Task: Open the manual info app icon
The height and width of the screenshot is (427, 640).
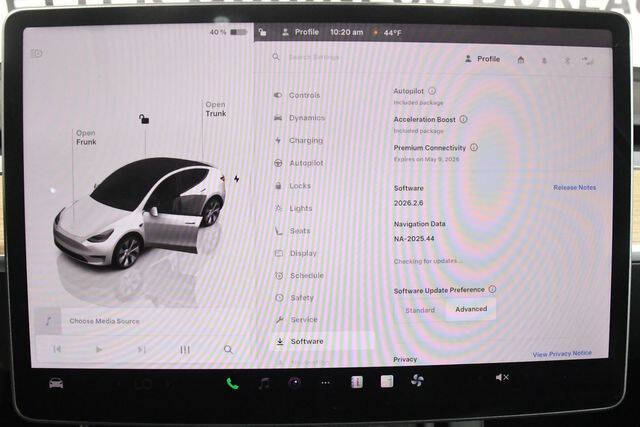Action: pos(357,382)
